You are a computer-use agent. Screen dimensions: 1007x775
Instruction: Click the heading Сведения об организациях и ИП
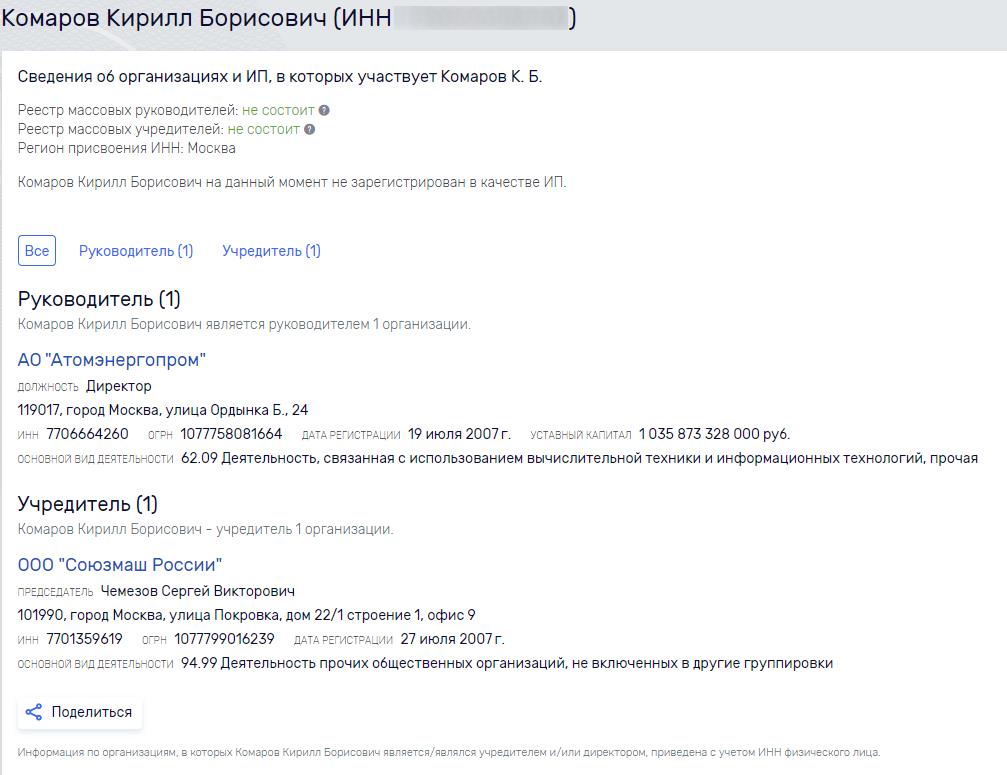coord(280,77)
